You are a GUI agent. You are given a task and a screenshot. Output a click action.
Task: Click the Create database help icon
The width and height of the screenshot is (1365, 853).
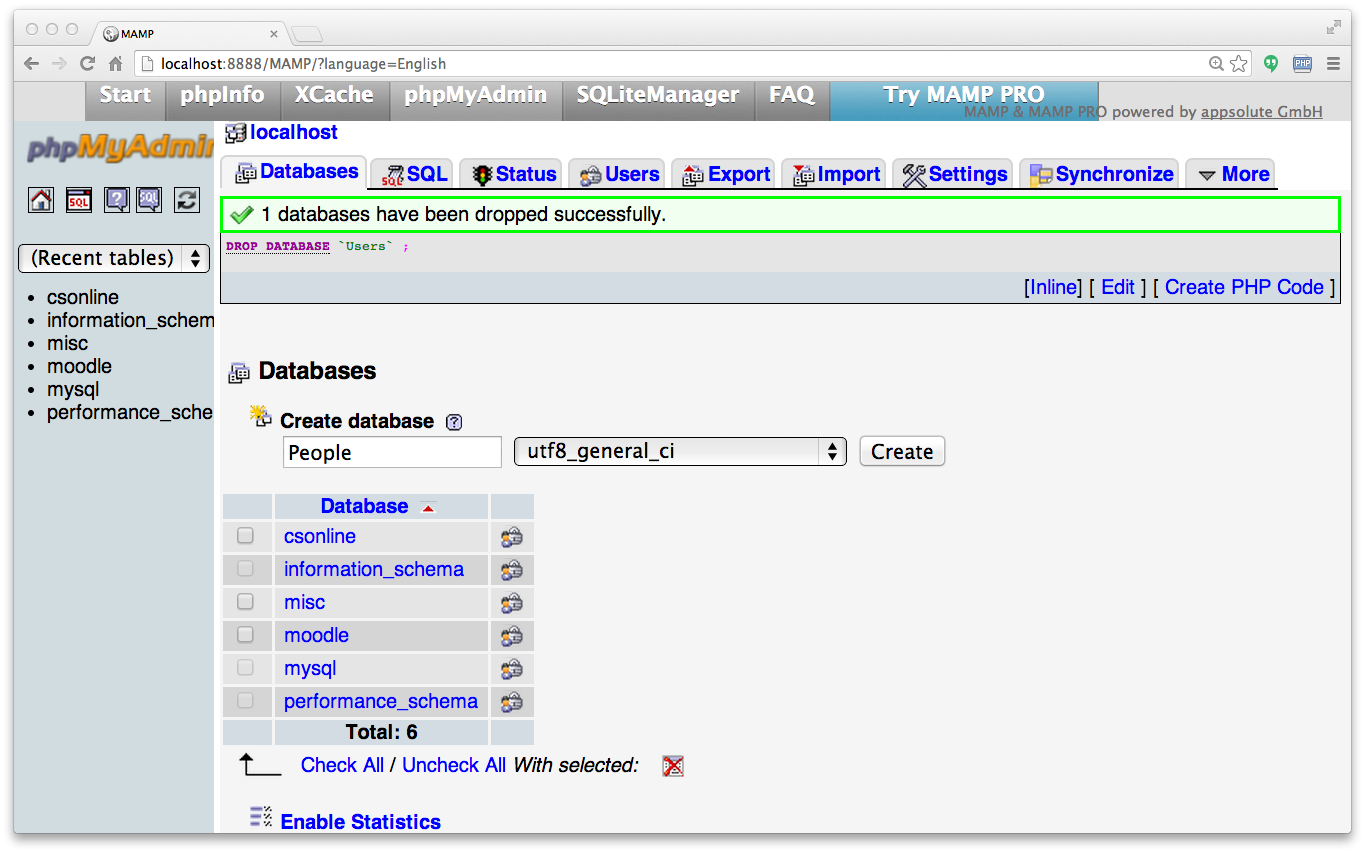(454, 422)
